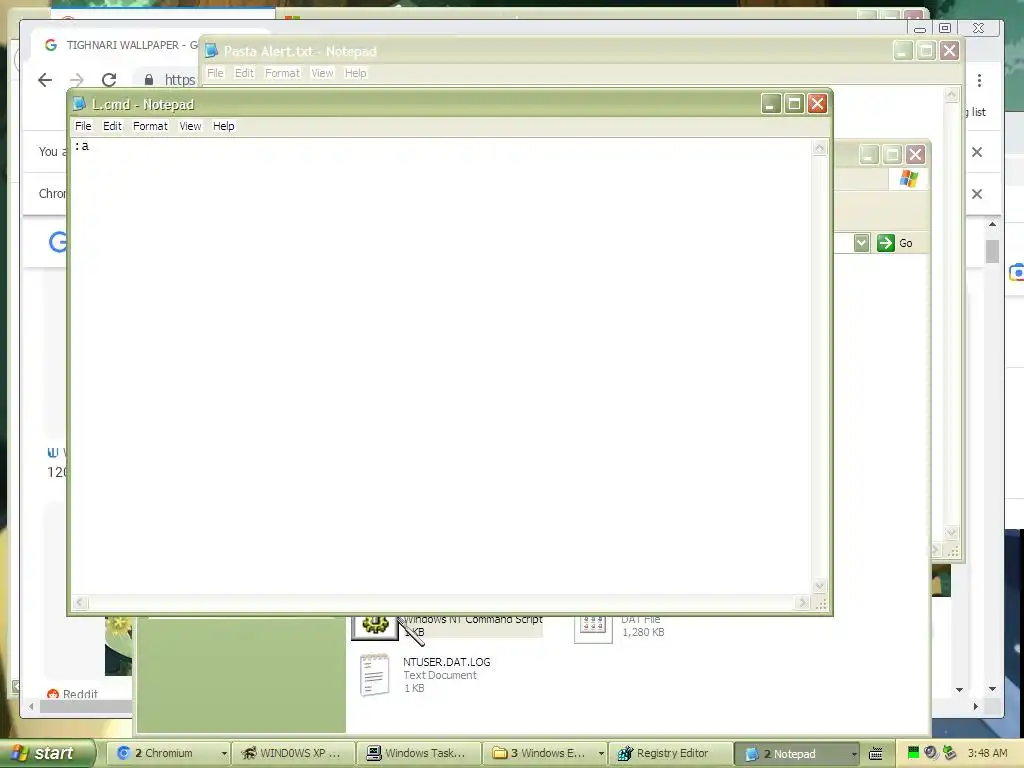Select the TIGHNARI WALLPAPER Chromium tab
Viewport: 1024px width, 768px height.
(121, 45)
